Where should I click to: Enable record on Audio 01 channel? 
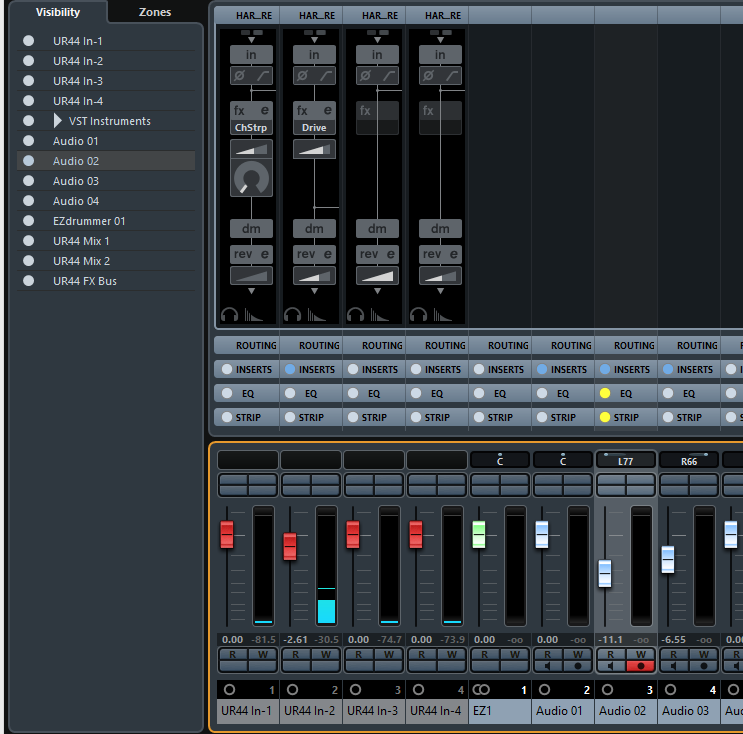click(x=578, y=666)
